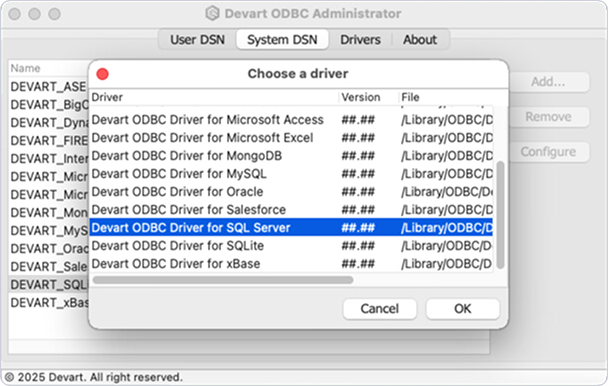Select DEVART_Orac entry in DSN list
The width and height of the screenshot is (608, 386).
(48, 249)
